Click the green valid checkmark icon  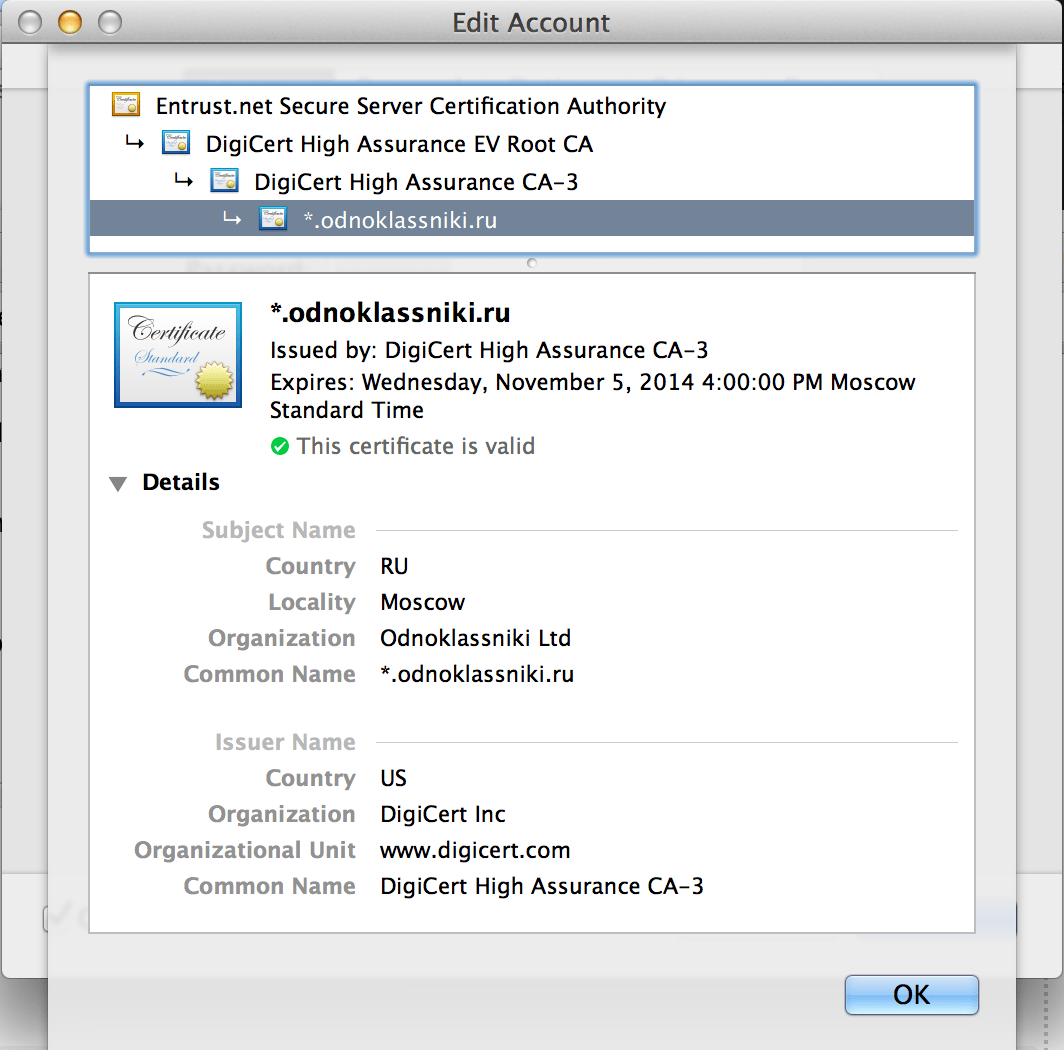tap(280, 446)
